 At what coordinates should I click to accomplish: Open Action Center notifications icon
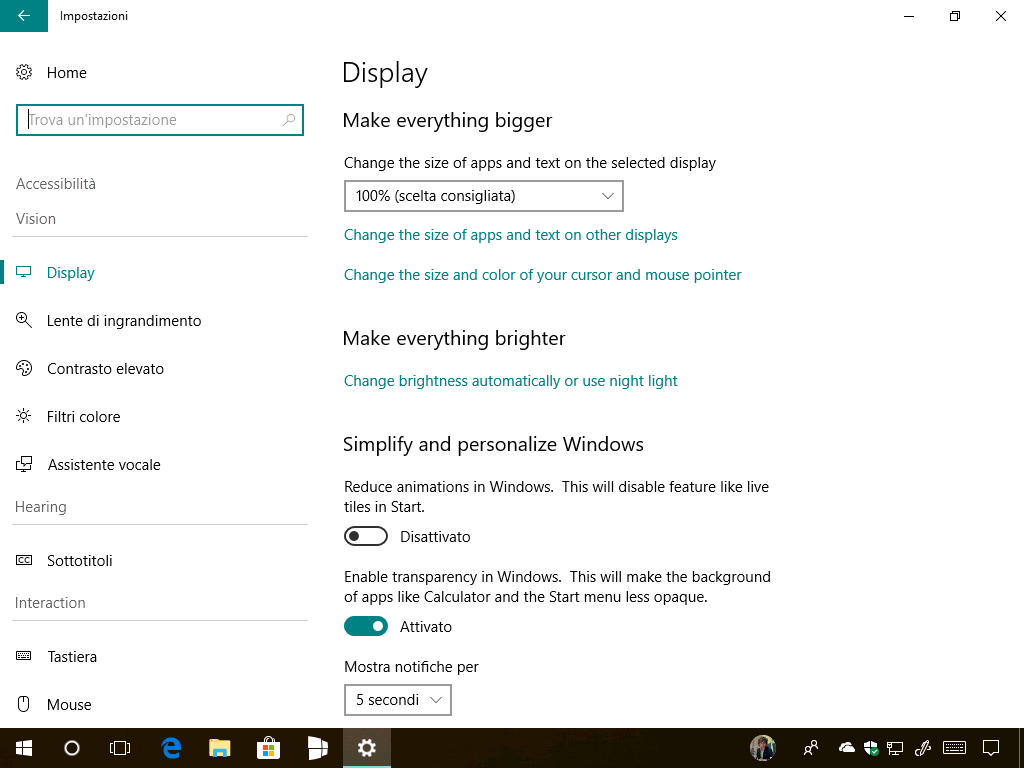click(x=991, y=748)
